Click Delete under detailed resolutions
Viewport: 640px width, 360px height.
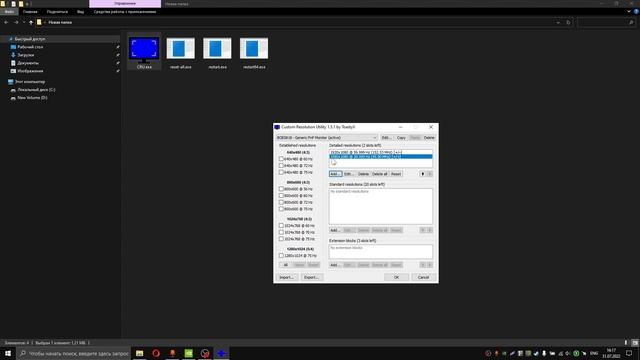[363, 174]
